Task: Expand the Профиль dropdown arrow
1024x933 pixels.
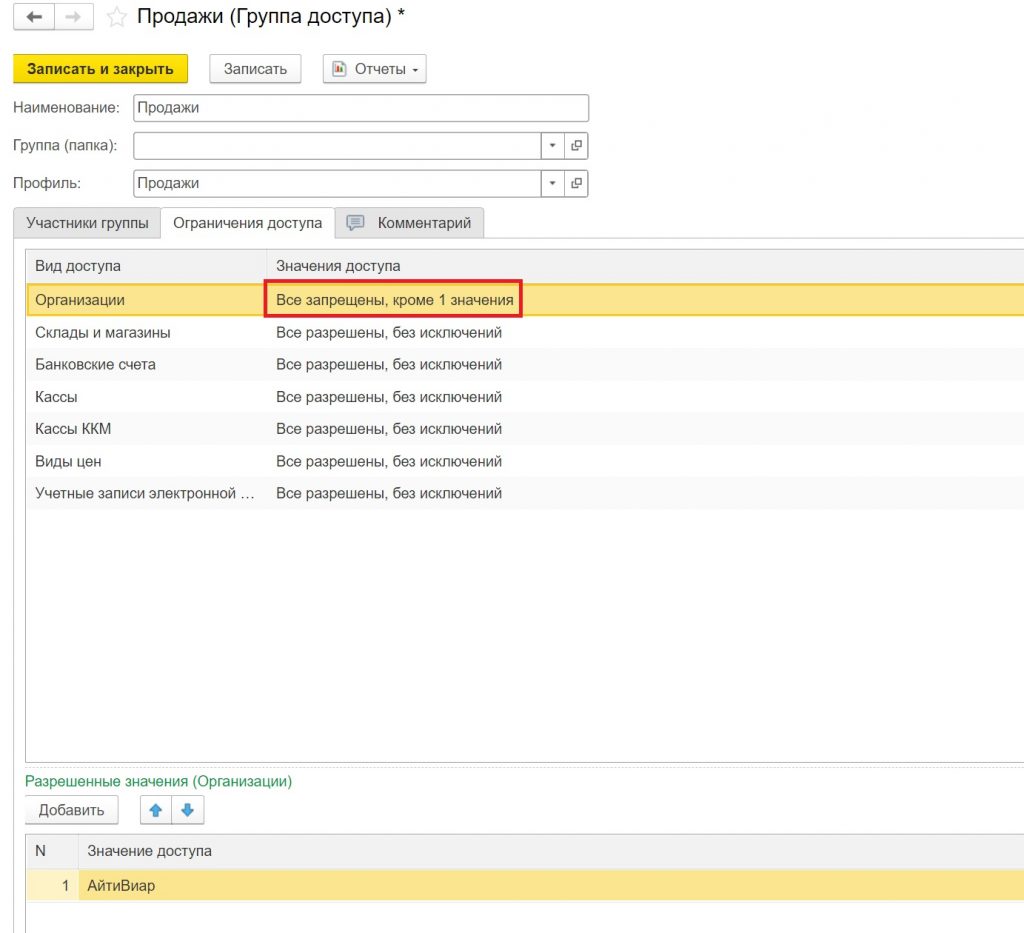Action: coord(552,183)
